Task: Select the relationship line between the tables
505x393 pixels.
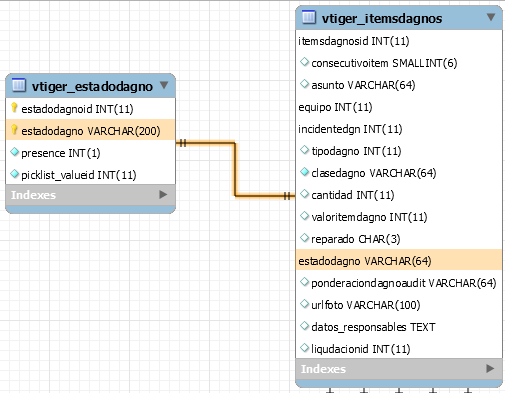Action: pyautogui.click(x=235, y=169)
